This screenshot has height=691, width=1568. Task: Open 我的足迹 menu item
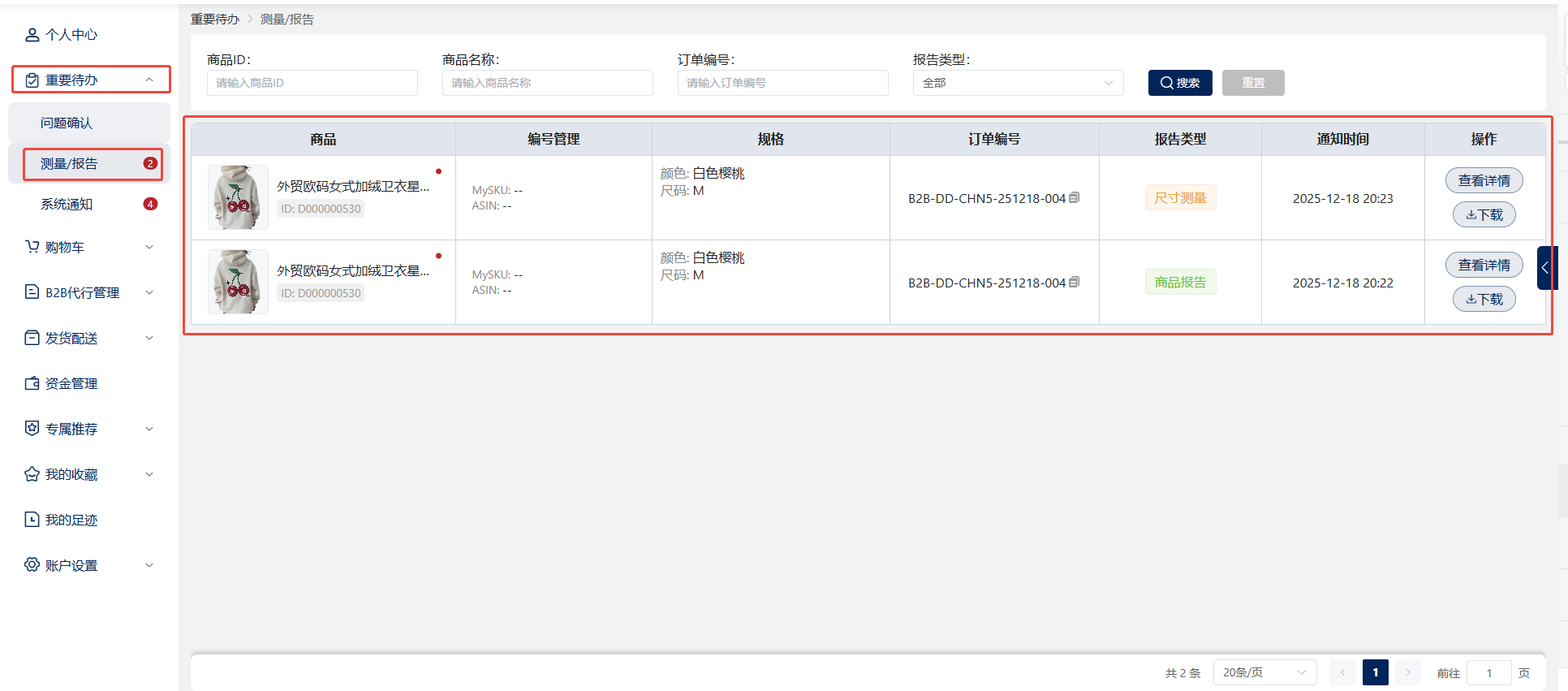tap(89, 520)
